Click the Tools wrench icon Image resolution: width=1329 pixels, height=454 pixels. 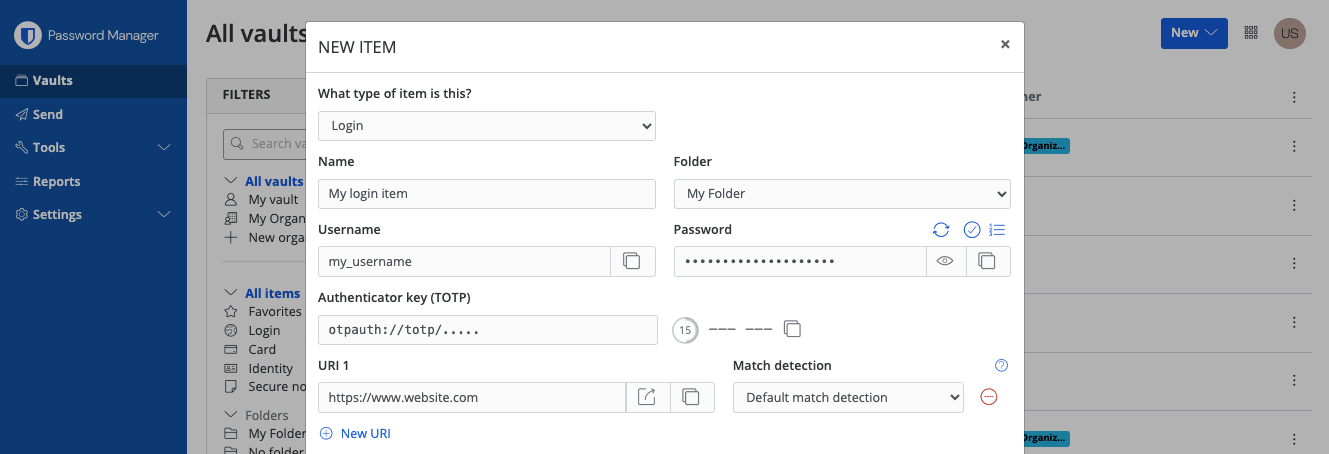coord(22,147)
